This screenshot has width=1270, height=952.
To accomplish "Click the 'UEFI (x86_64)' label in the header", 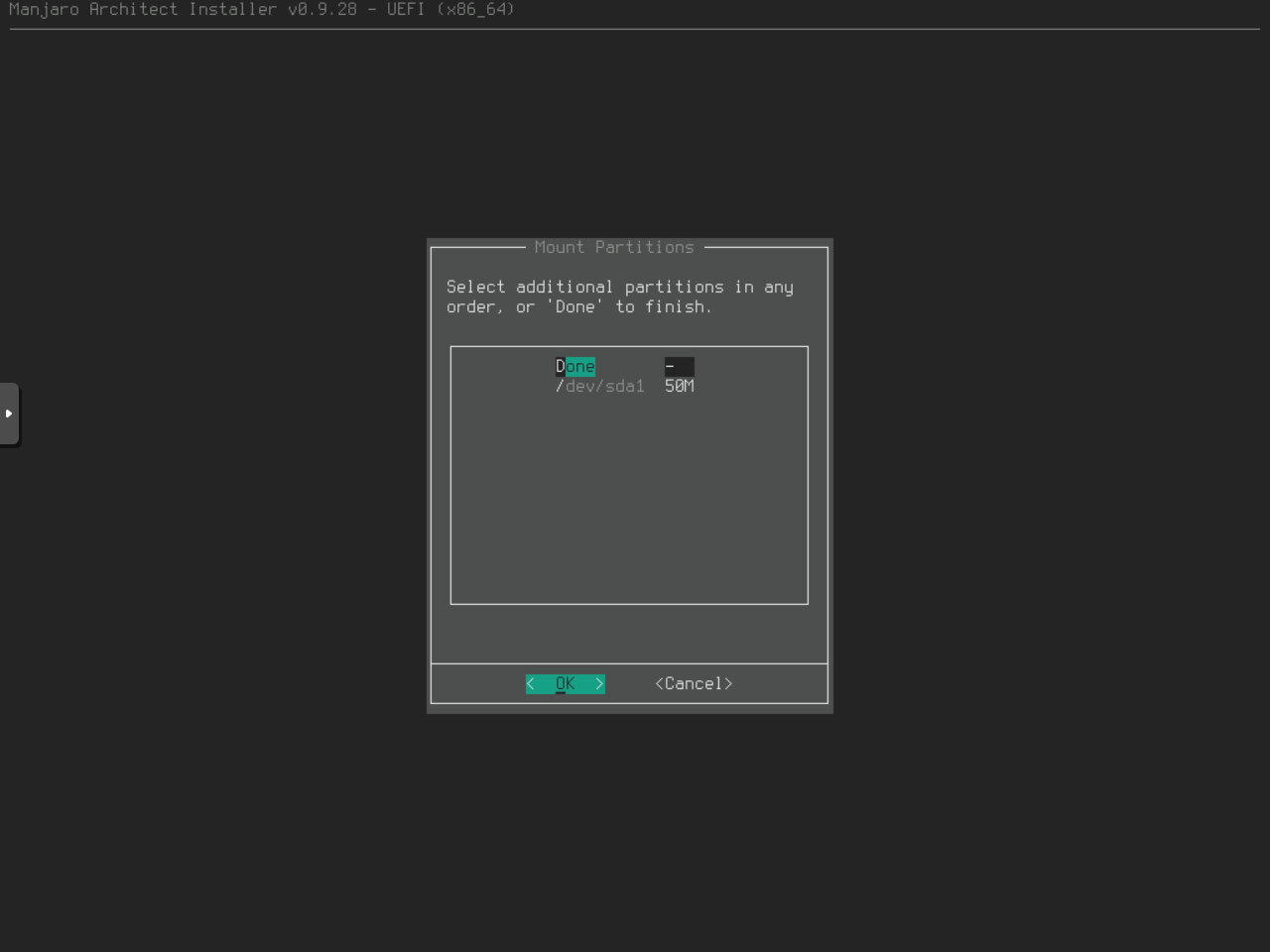I will 450,9.
